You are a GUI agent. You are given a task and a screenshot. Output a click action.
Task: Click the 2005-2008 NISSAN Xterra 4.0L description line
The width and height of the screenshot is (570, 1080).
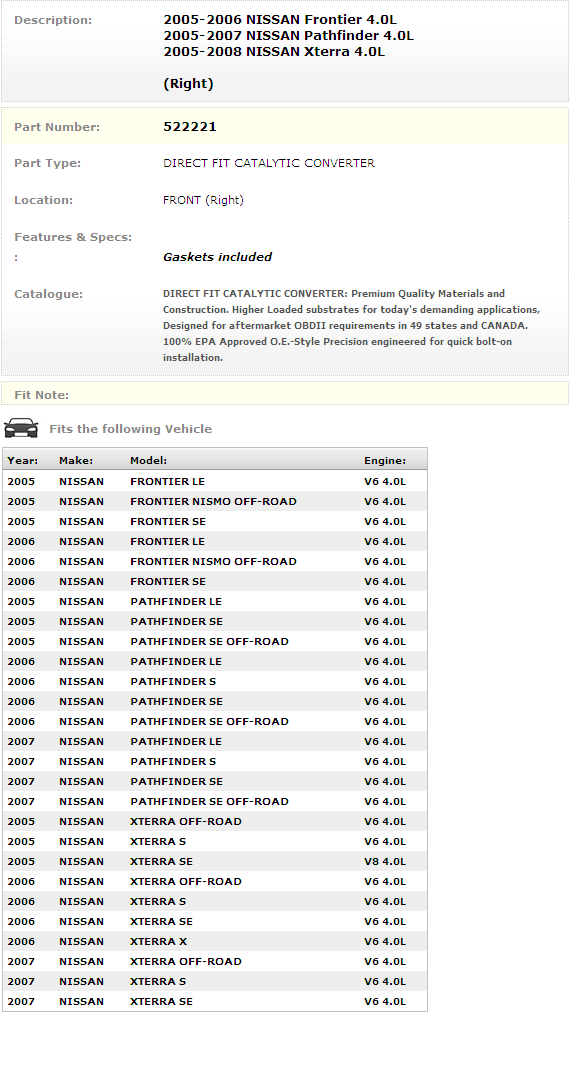pyautogui.click(x=274, y=52)
